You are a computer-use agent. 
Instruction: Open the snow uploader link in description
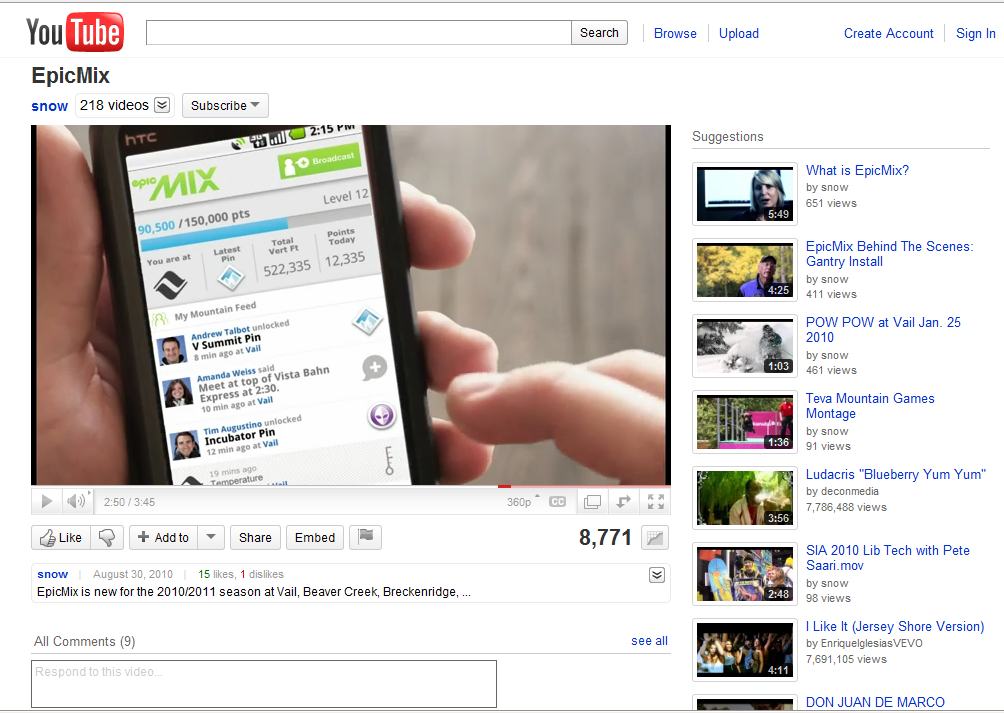pyautogui.click(x=53, y=574)
